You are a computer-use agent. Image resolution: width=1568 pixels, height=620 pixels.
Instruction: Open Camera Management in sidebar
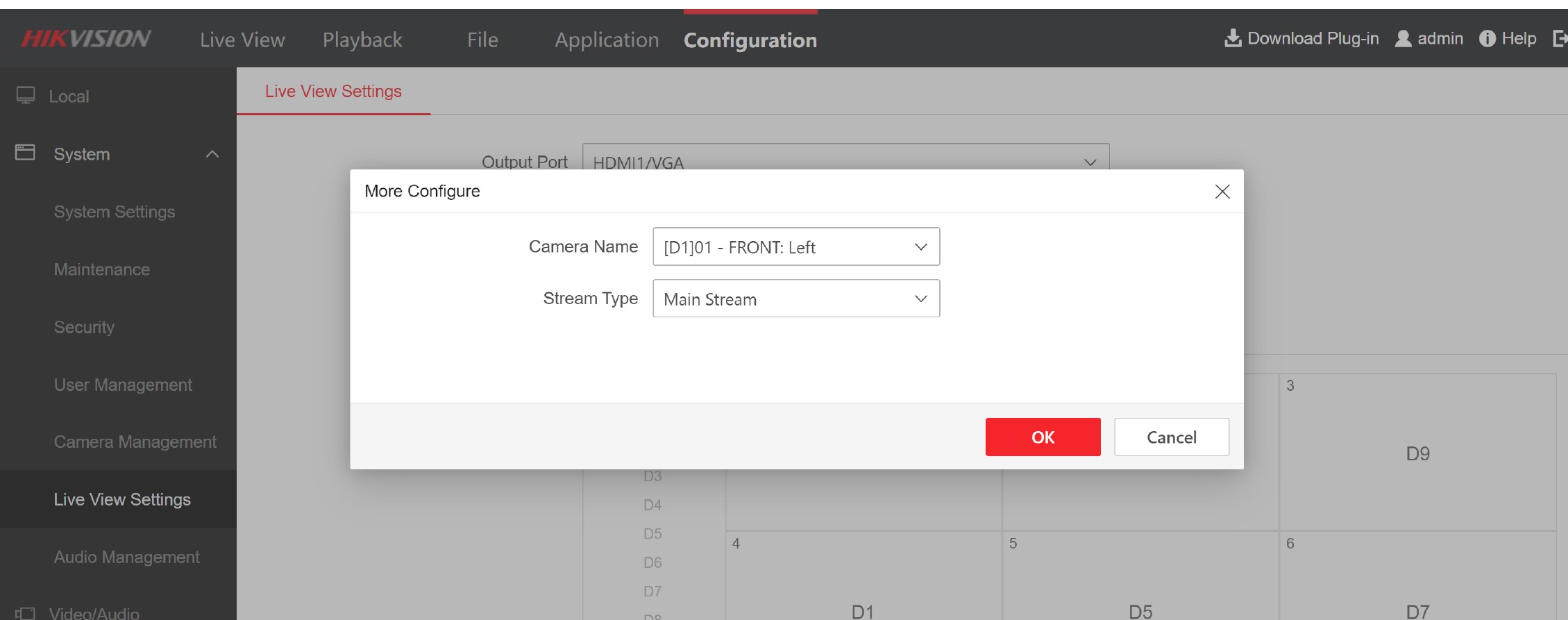[135, 442]
